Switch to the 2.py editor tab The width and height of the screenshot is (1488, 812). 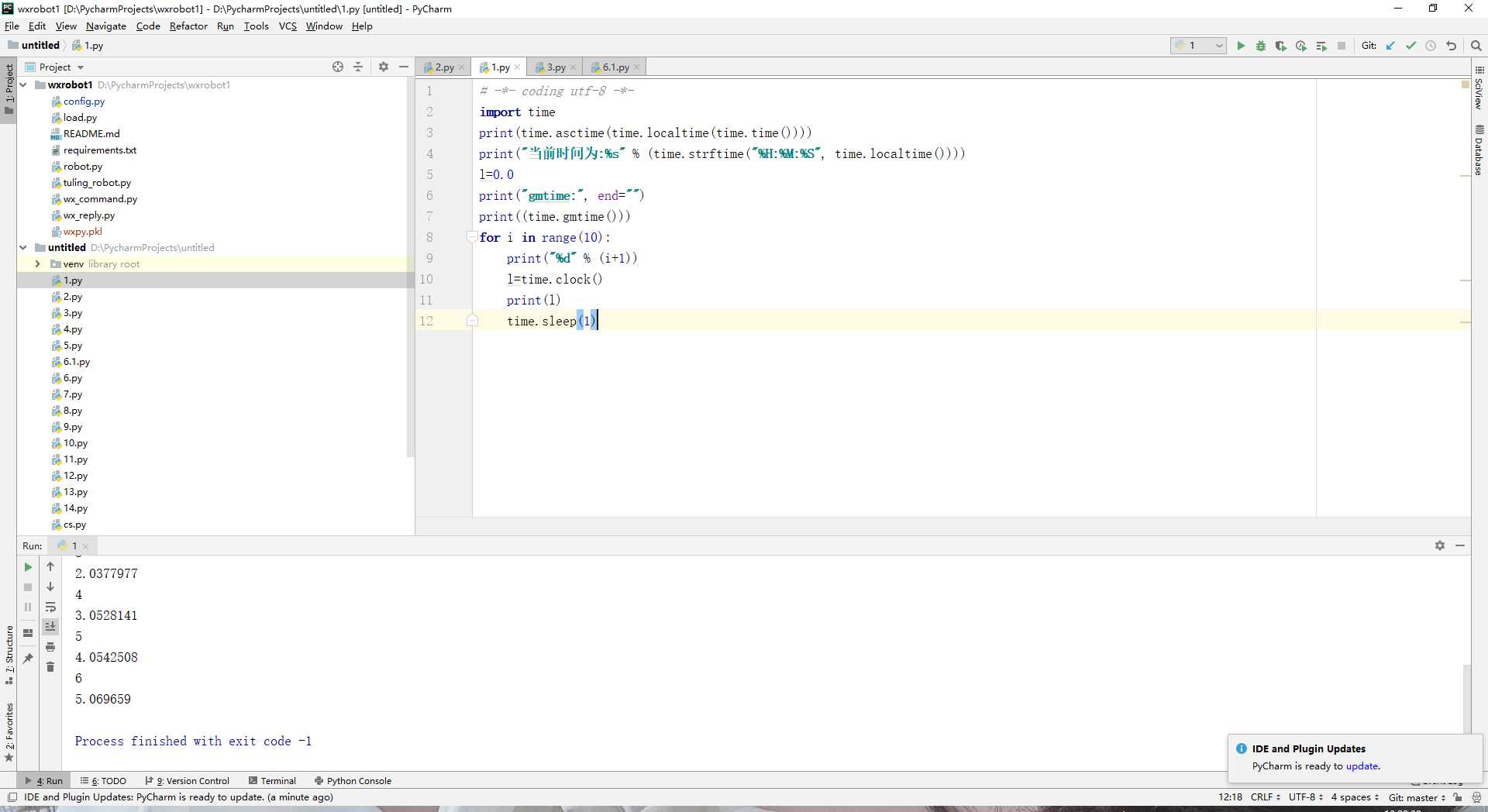[x=443, y=67]
